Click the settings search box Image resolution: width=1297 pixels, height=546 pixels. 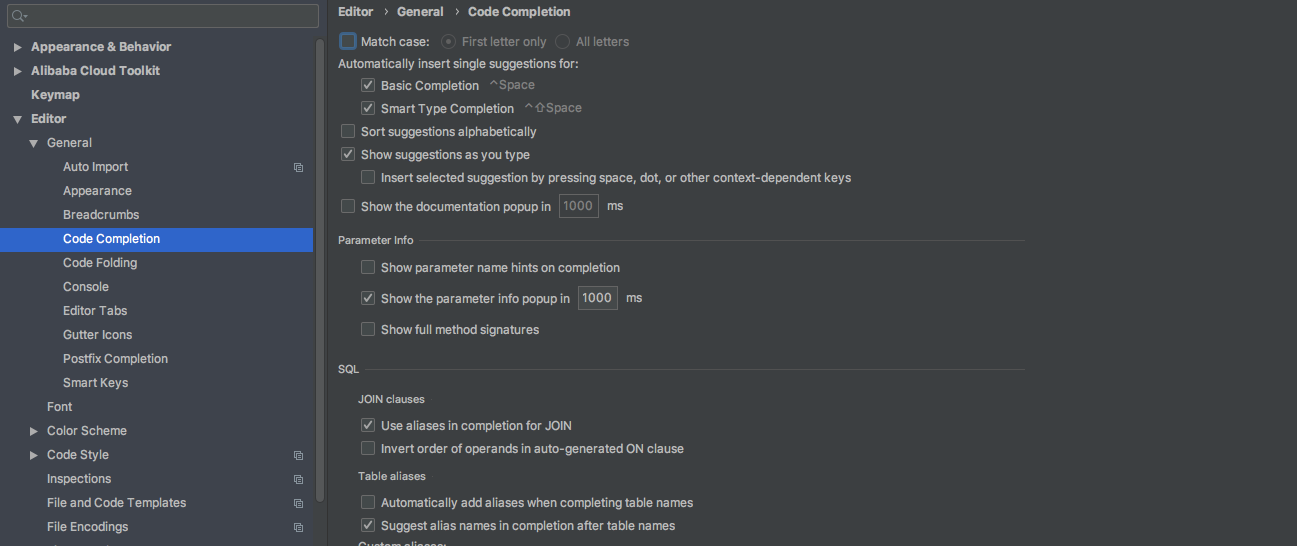click(170, 17)
